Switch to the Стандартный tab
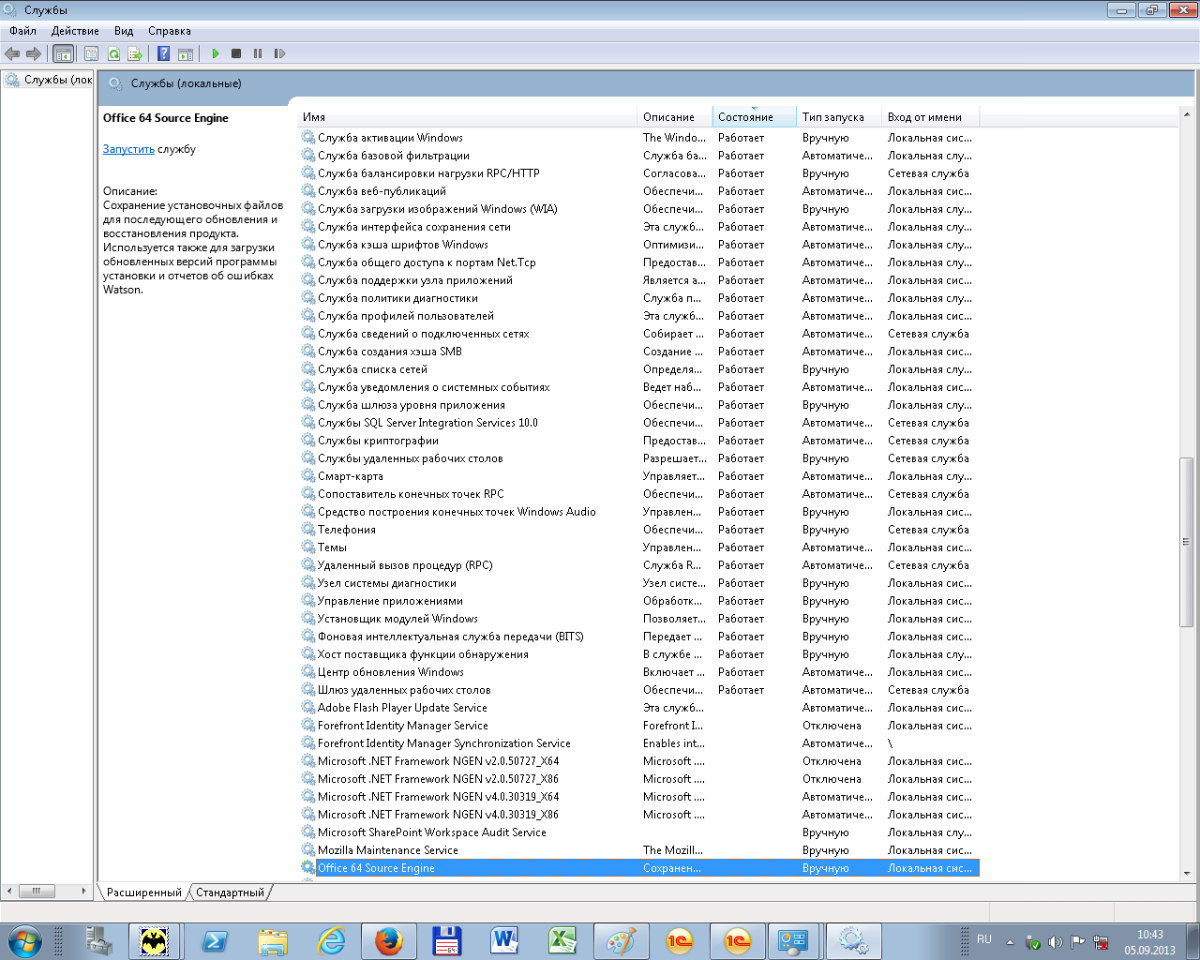This screenshot has width=1200, height=960. (230, 892)
